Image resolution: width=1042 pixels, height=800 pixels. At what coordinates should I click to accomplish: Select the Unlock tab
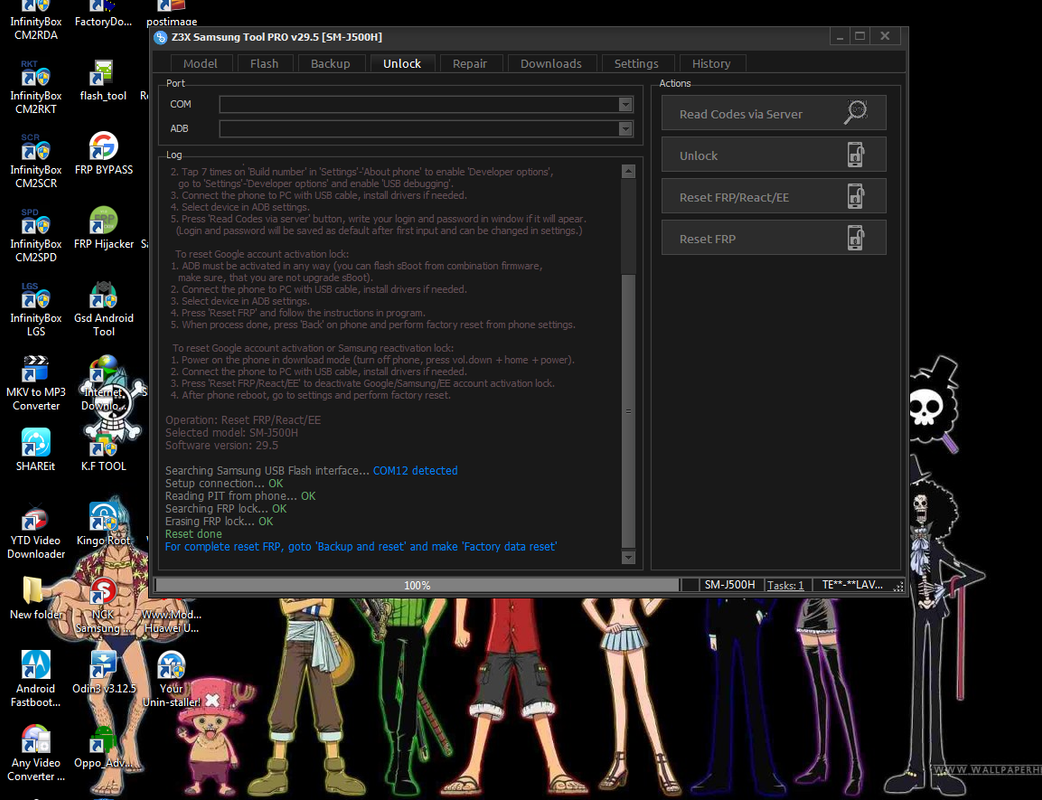(402, 64)
